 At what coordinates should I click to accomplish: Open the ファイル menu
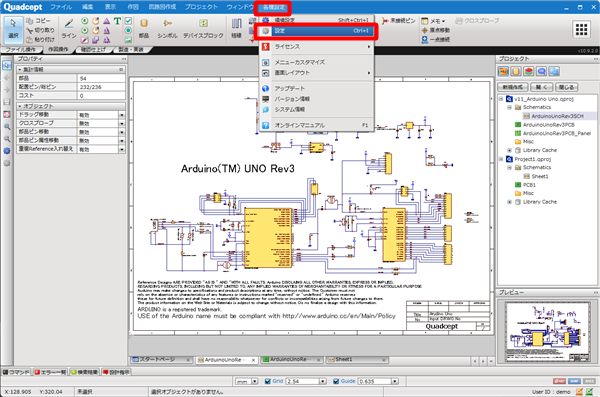point(61,7)
